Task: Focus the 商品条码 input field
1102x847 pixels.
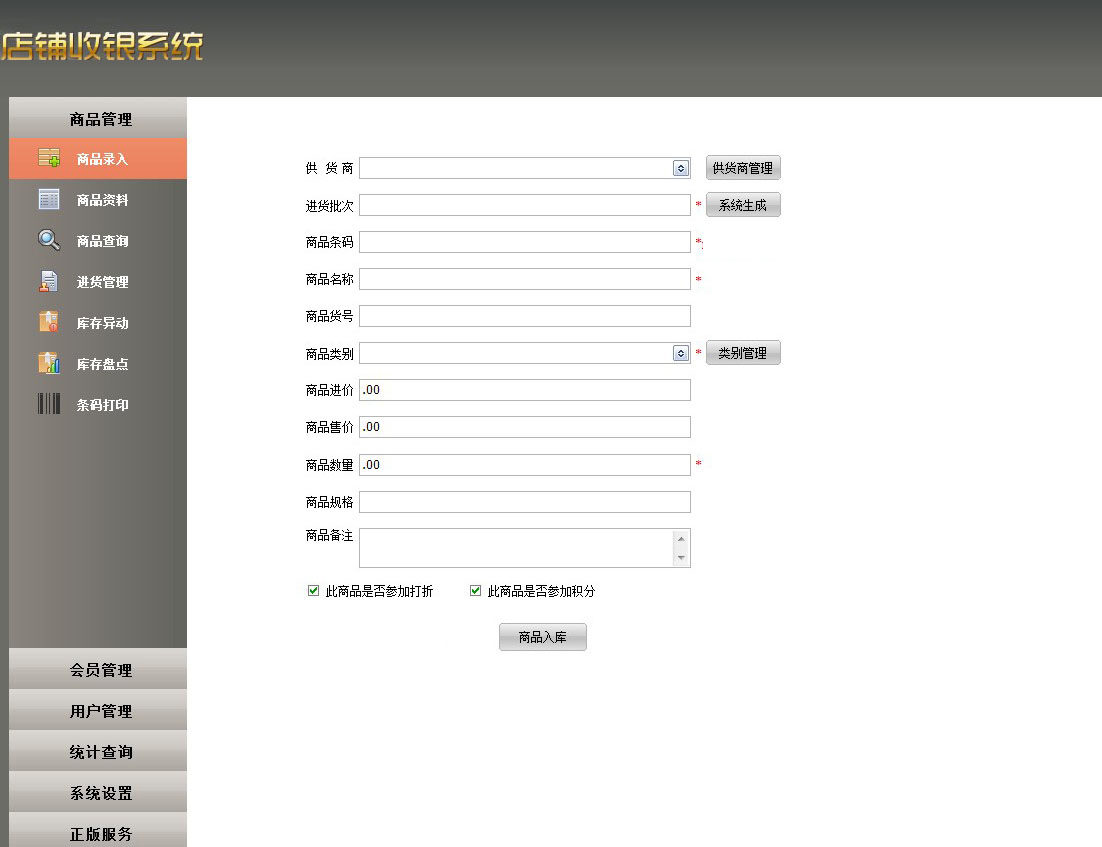Action: click(x=525, y=242)
